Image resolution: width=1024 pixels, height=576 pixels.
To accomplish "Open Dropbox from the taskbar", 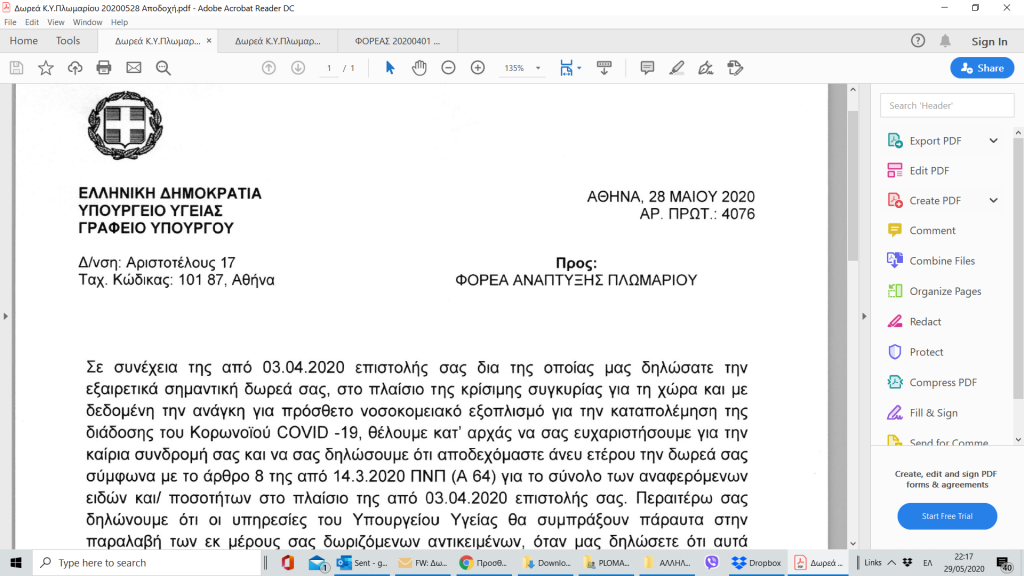I will [756, 563].
